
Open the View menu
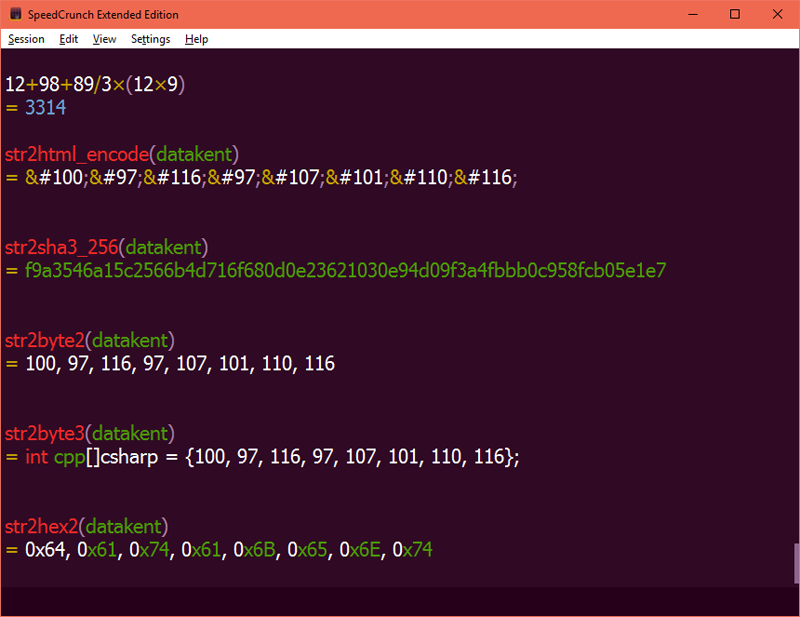coord(104,39)
